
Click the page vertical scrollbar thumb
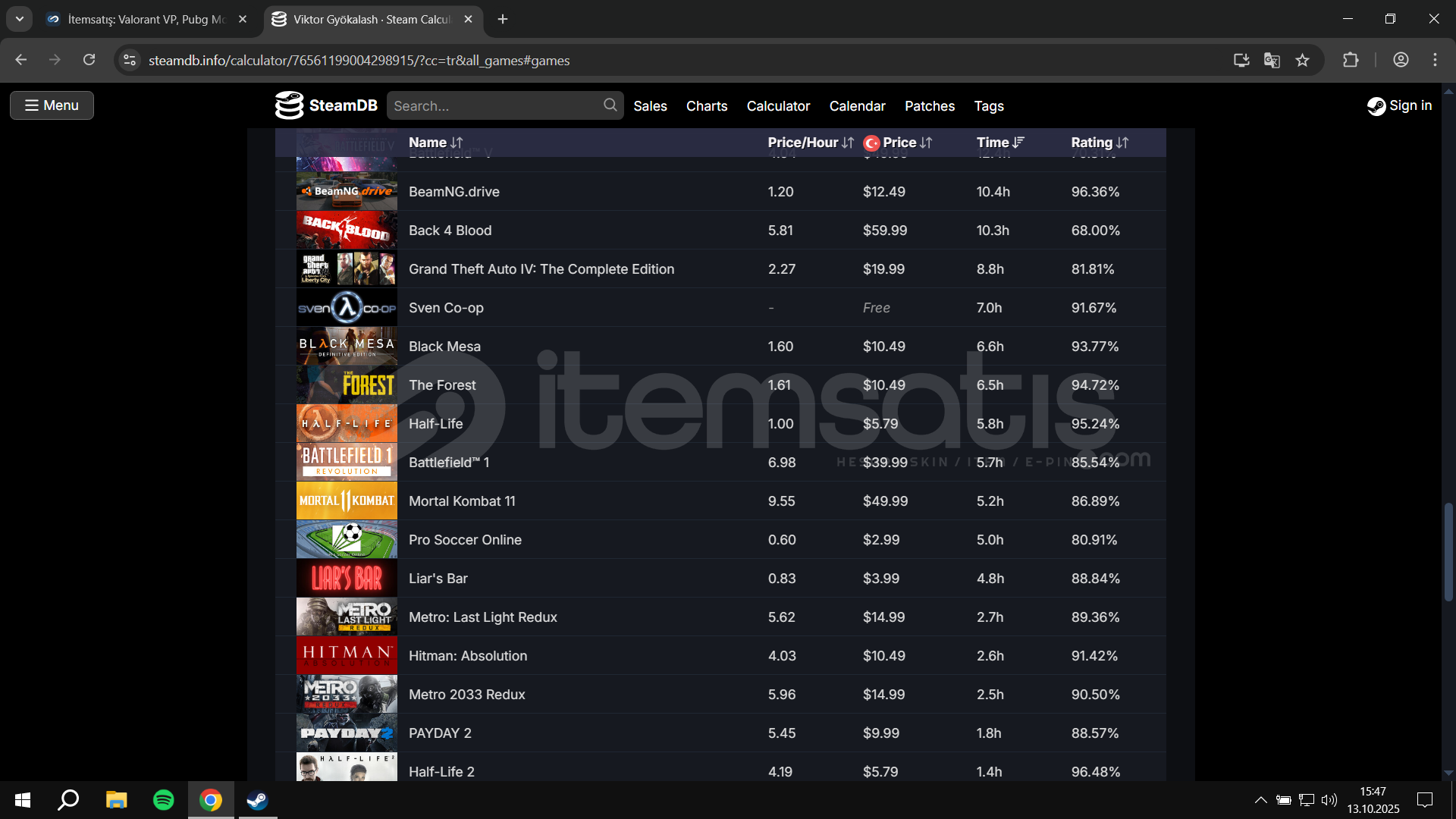[1448, 552]
